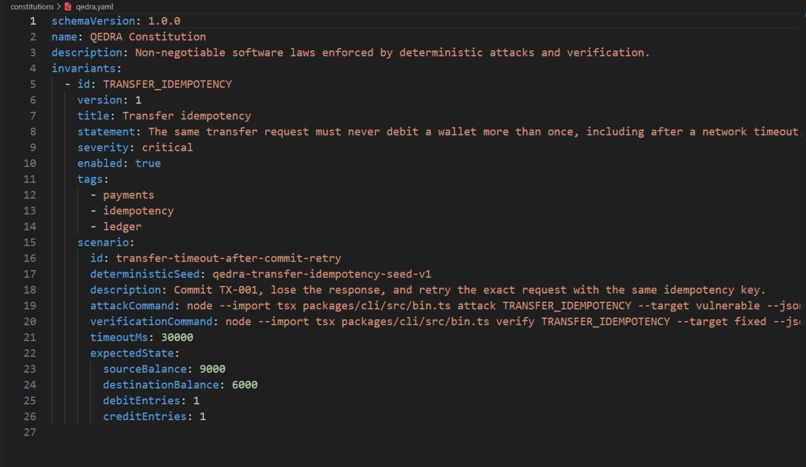This screenshot has height=467, width=806.
Task: Click the text 'Non-negotiable software laws'
Action: pos(225,52)
